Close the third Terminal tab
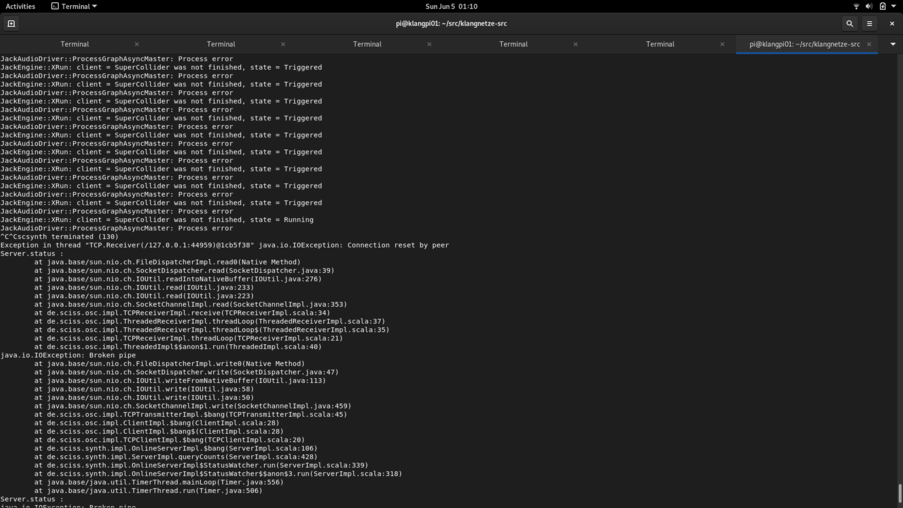This screenshot has width=903, height=508. pyautogui.click(x=429, y=44)
